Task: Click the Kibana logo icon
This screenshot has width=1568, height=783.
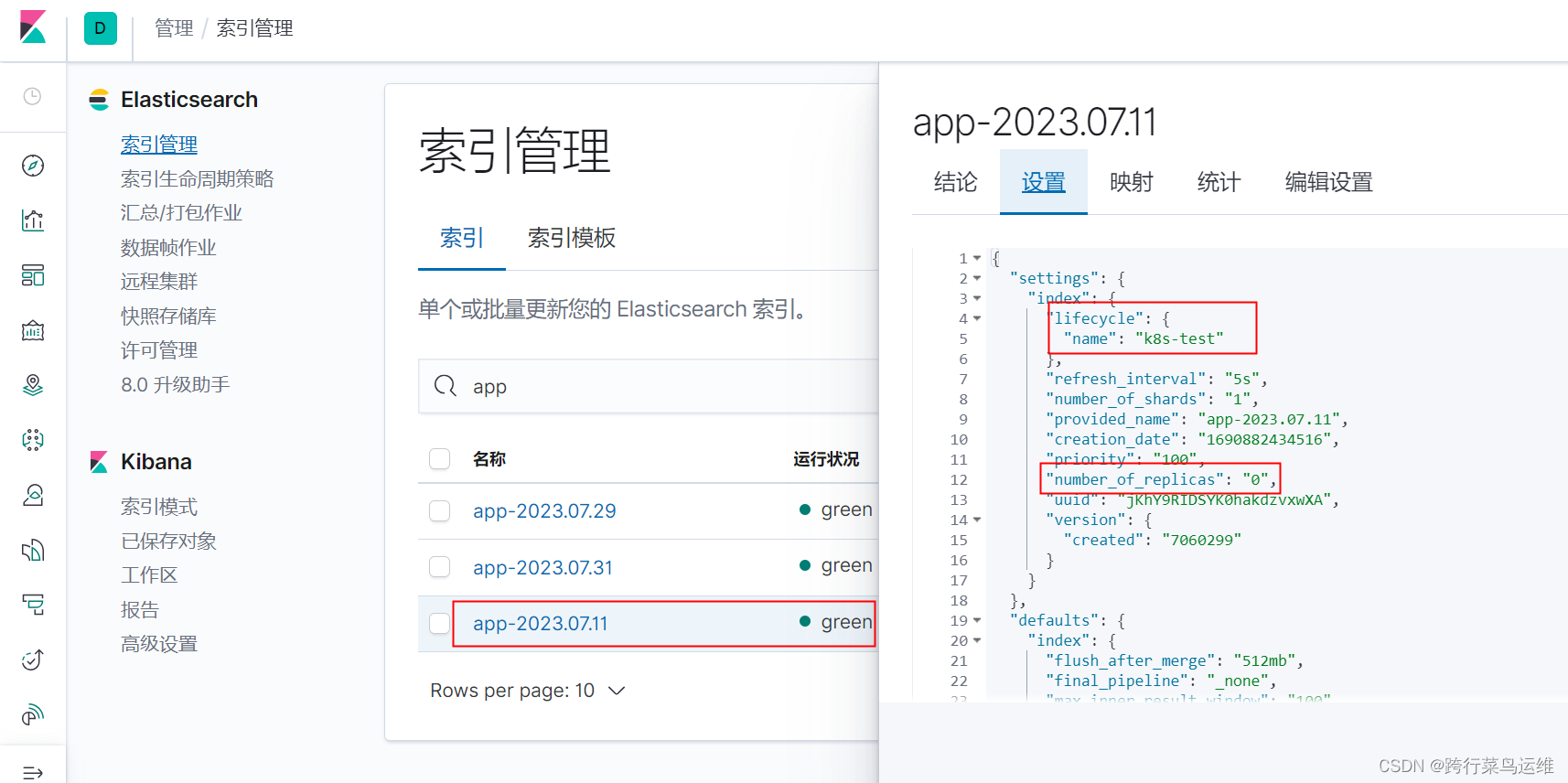Action: [x=33, y=27]
